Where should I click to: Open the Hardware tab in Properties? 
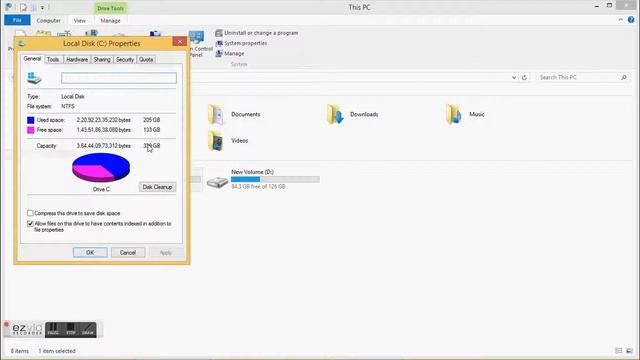(77, 60)
